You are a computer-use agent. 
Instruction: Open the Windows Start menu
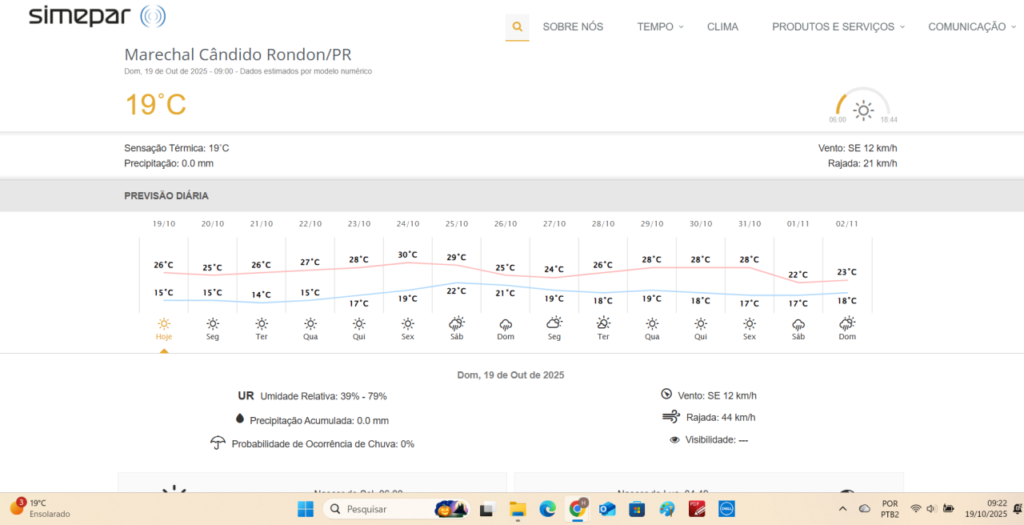click(305, 509)
